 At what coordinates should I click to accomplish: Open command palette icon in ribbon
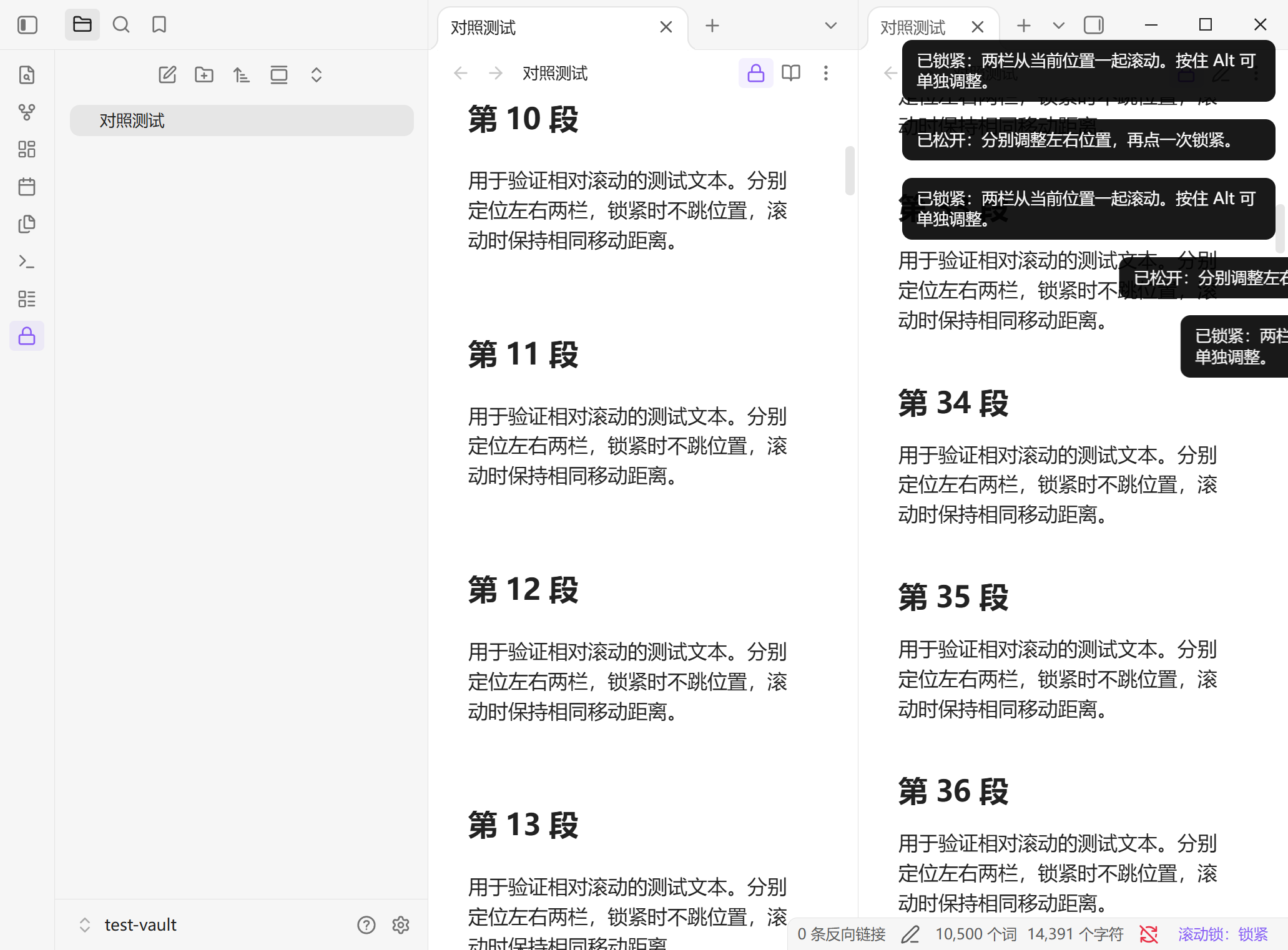pos(27,262)
